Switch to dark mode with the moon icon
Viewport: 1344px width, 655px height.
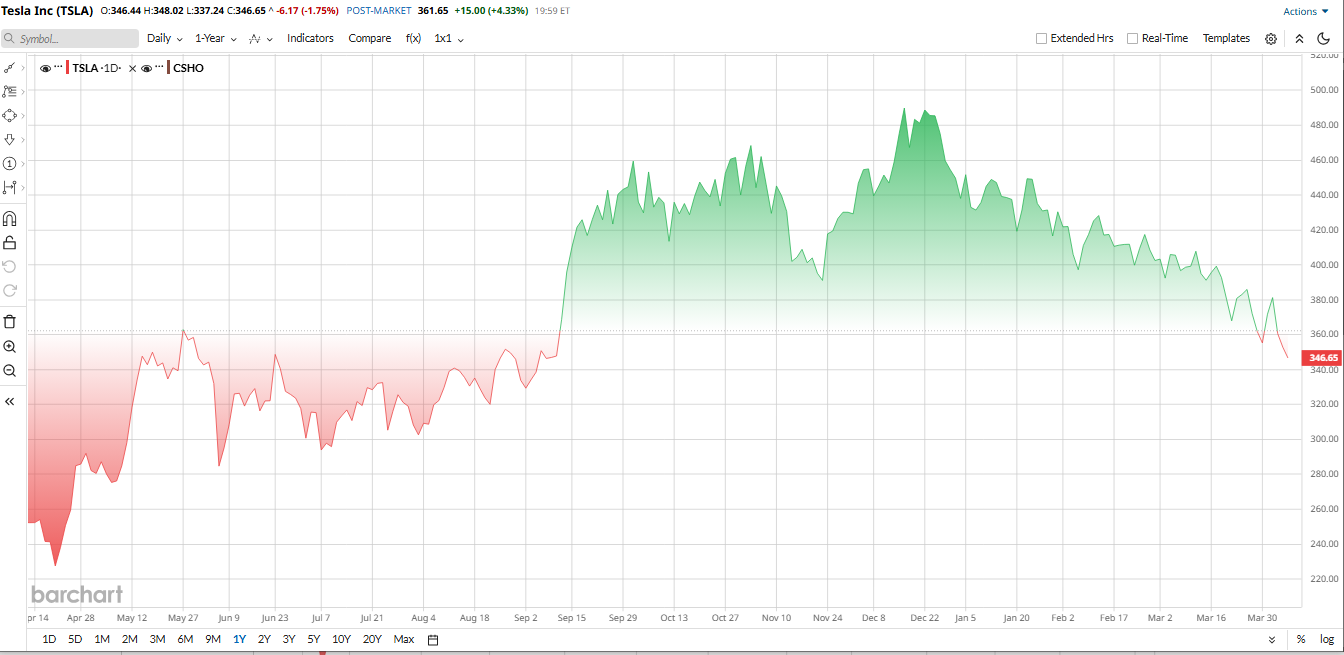point(1324,39)
